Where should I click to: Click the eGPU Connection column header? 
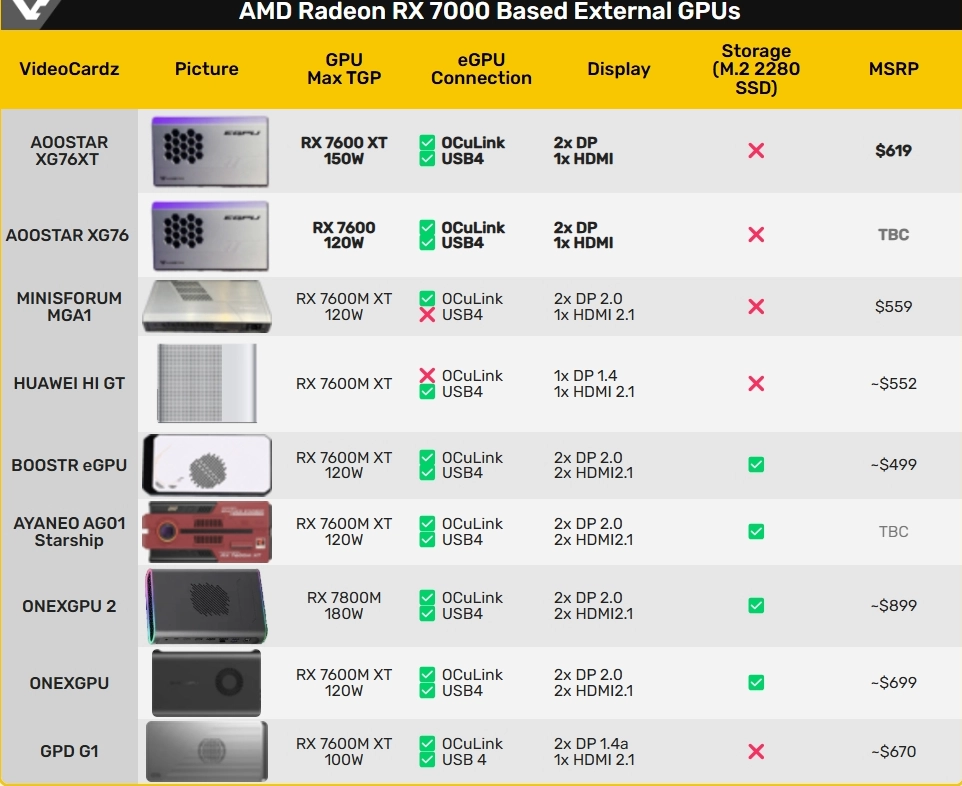481,69
